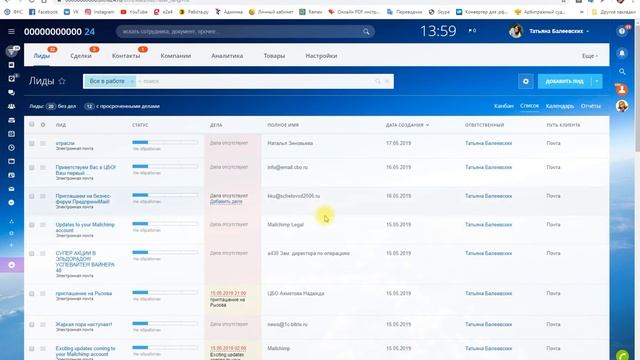Open the dropdown arrow next to Добавить лид
640x360 pixels.
(597, 81)
